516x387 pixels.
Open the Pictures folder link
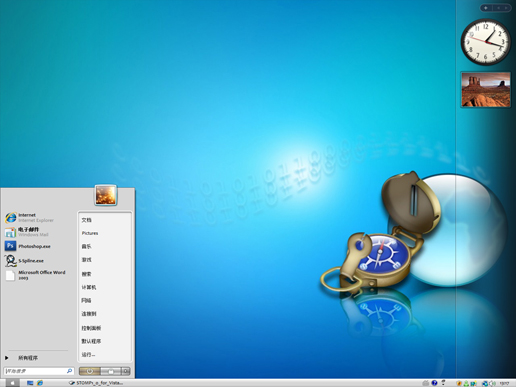point(90,233)
